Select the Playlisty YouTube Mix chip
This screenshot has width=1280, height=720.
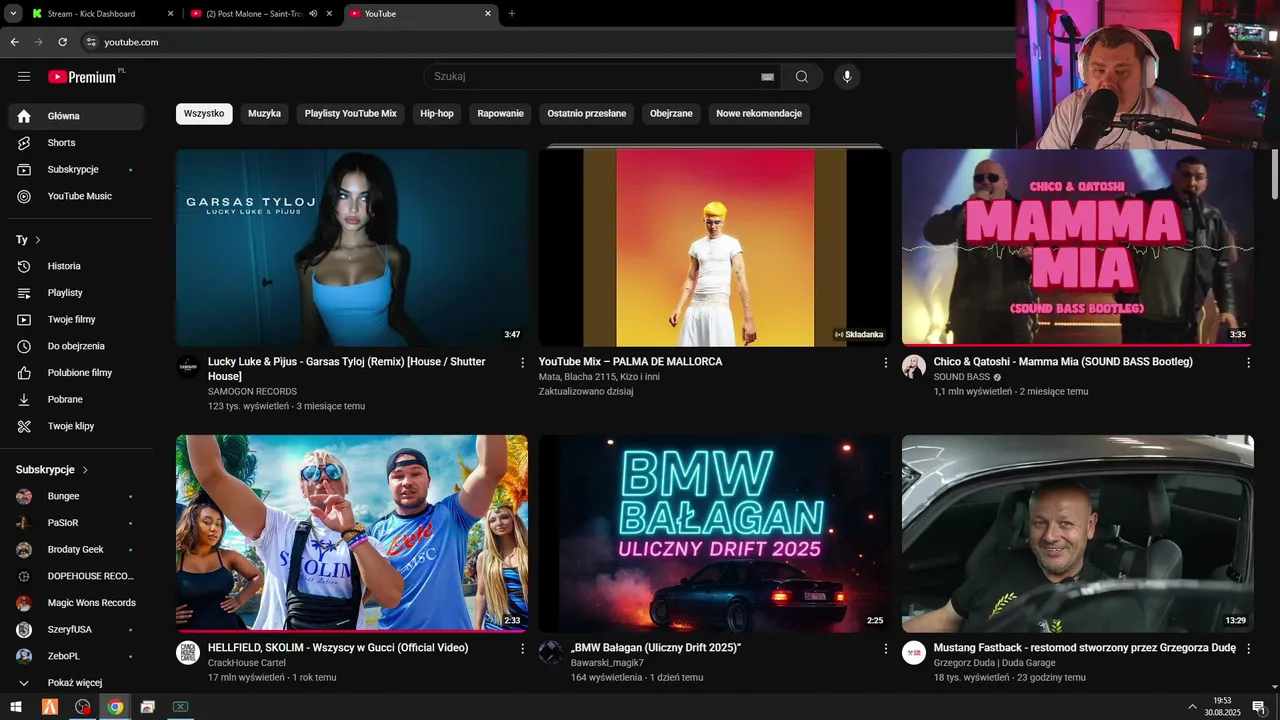(x=351, y=114)
